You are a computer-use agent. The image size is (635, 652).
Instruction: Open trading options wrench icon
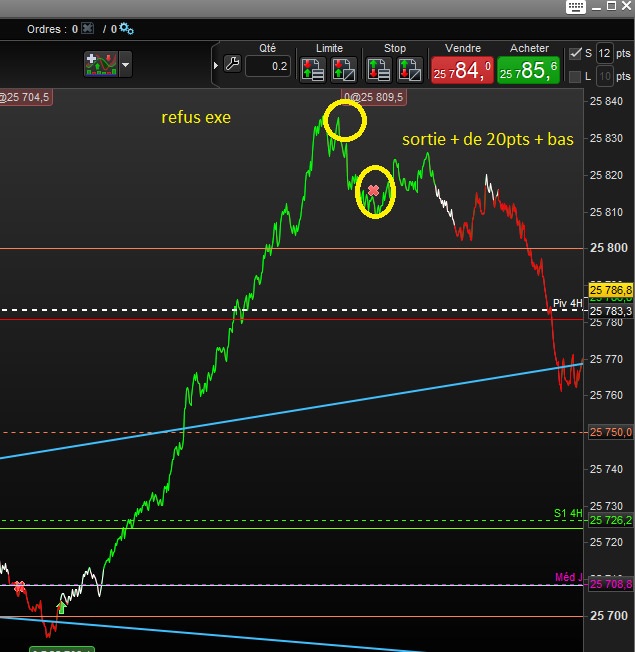[232, 64]
